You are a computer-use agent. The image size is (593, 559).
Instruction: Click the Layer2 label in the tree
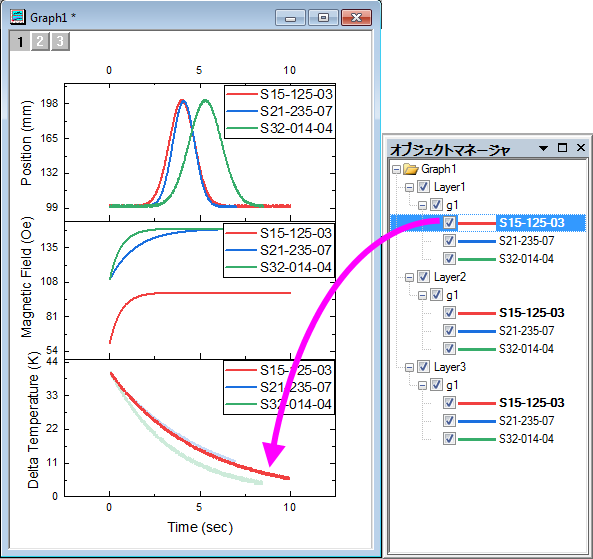450,277
